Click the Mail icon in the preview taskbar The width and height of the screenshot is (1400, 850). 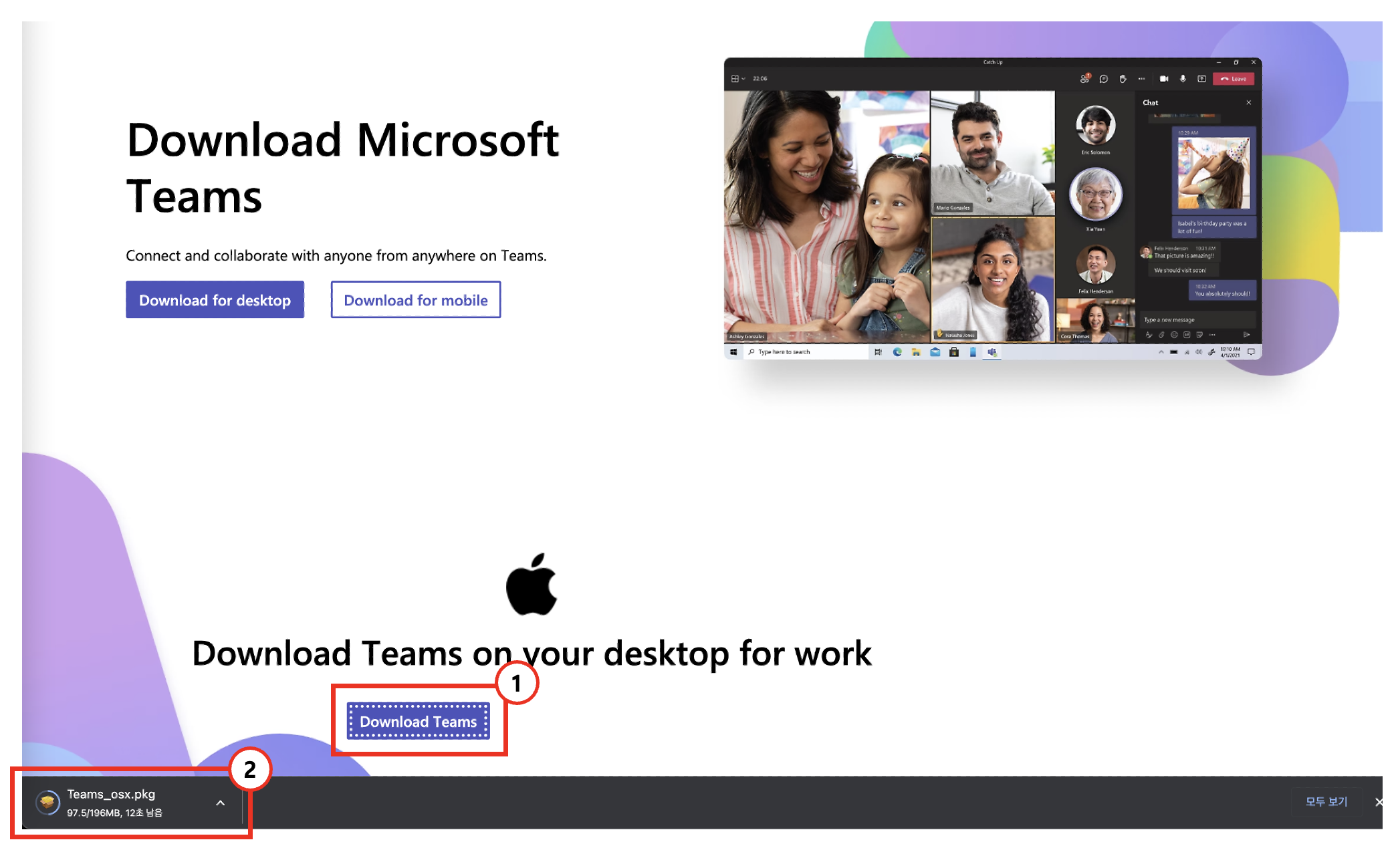tap(935, 352)
